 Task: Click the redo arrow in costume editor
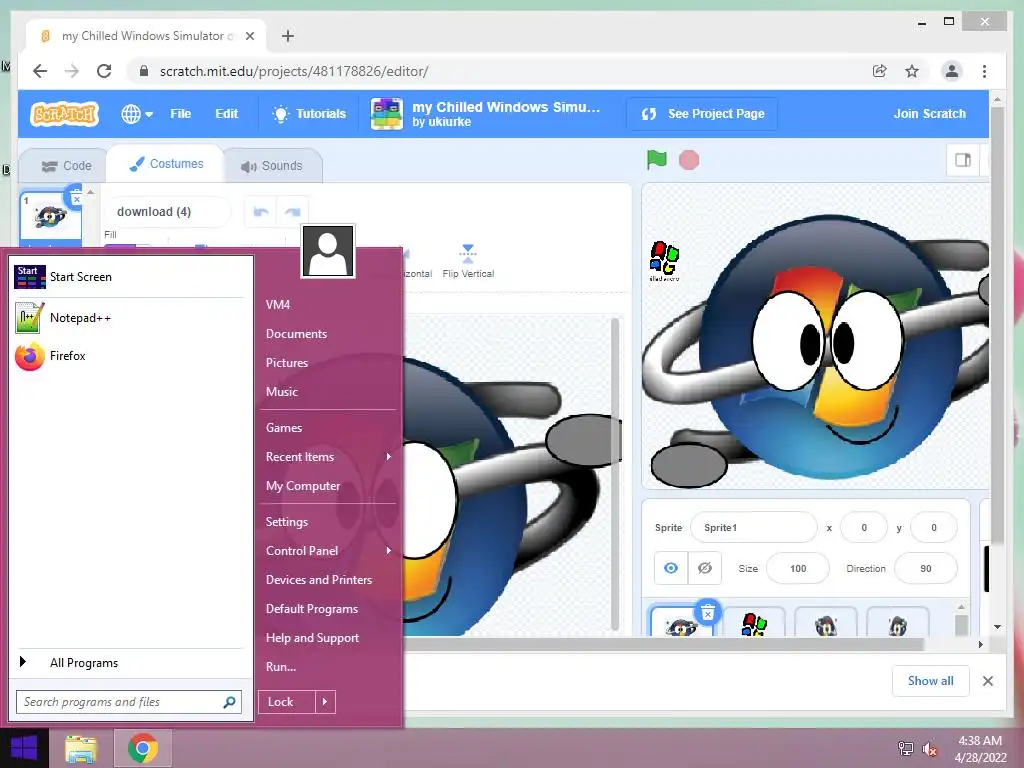tap(292, 212)
